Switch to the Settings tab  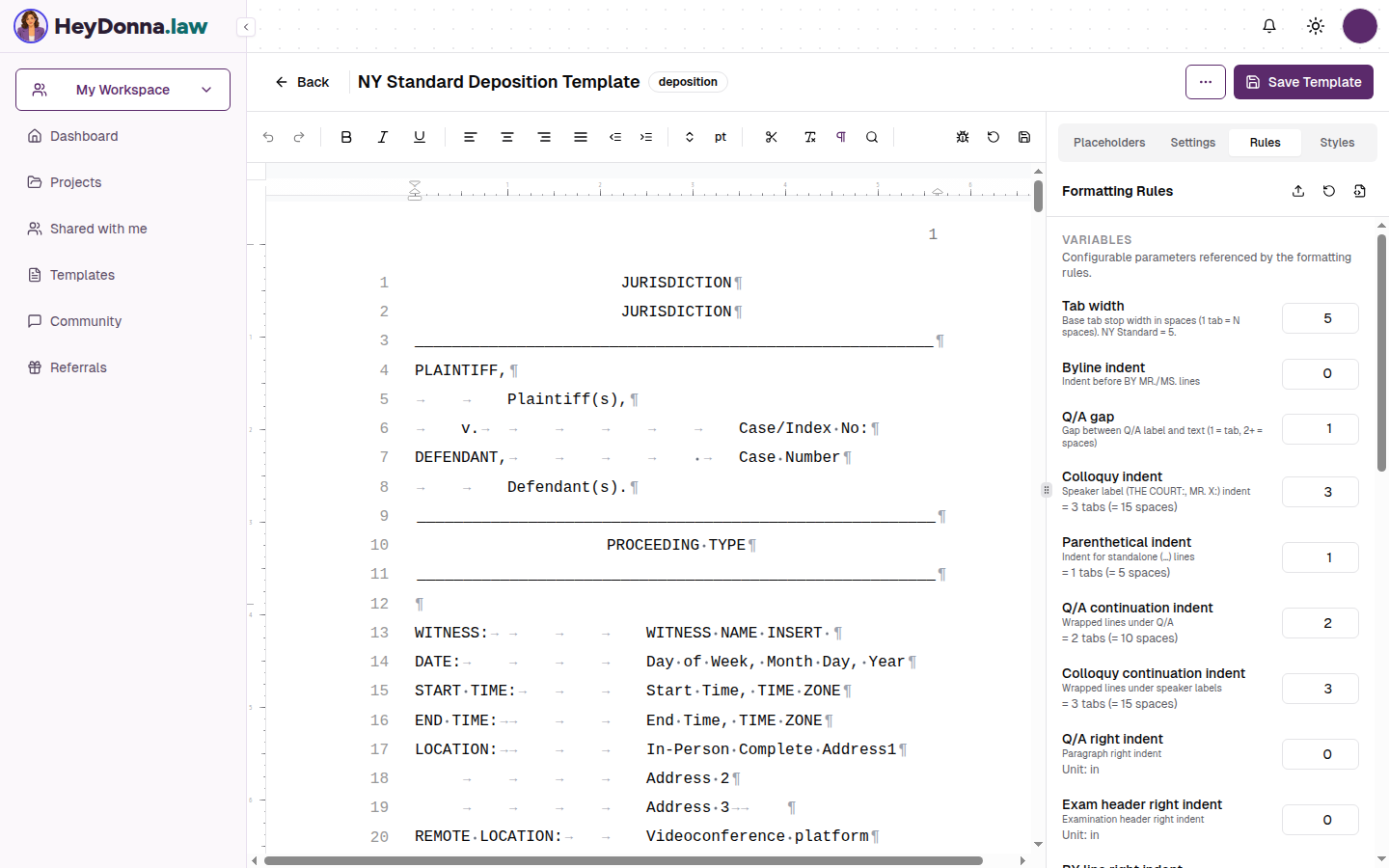pos(1193,143)
